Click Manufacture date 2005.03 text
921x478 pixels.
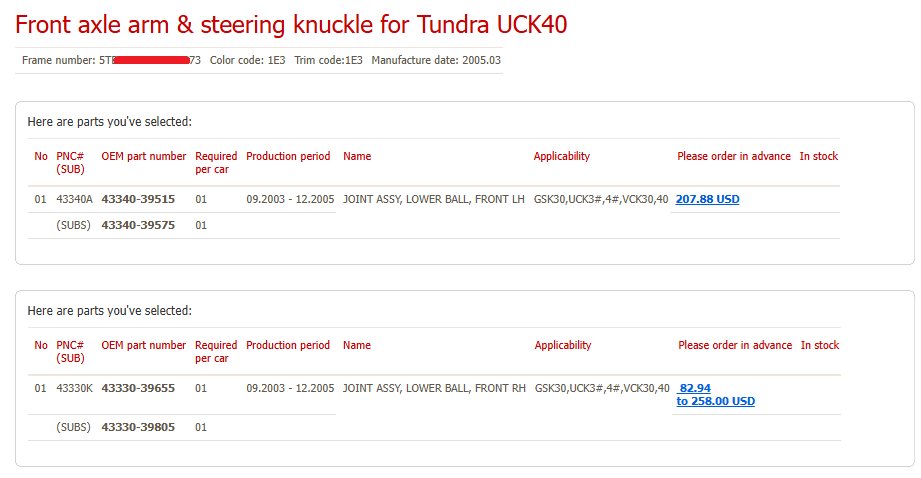click(436, 60)
